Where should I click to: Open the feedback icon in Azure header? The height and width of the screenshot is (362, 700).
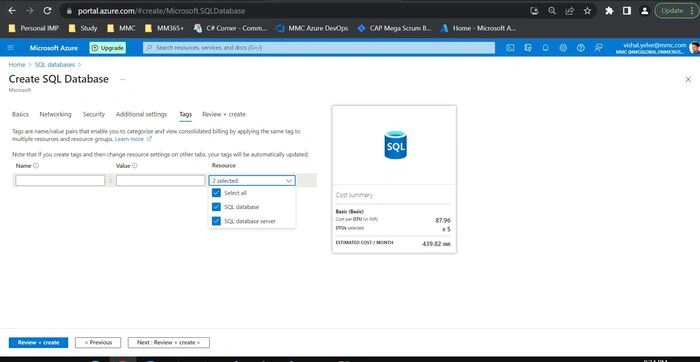coord(599,48)
